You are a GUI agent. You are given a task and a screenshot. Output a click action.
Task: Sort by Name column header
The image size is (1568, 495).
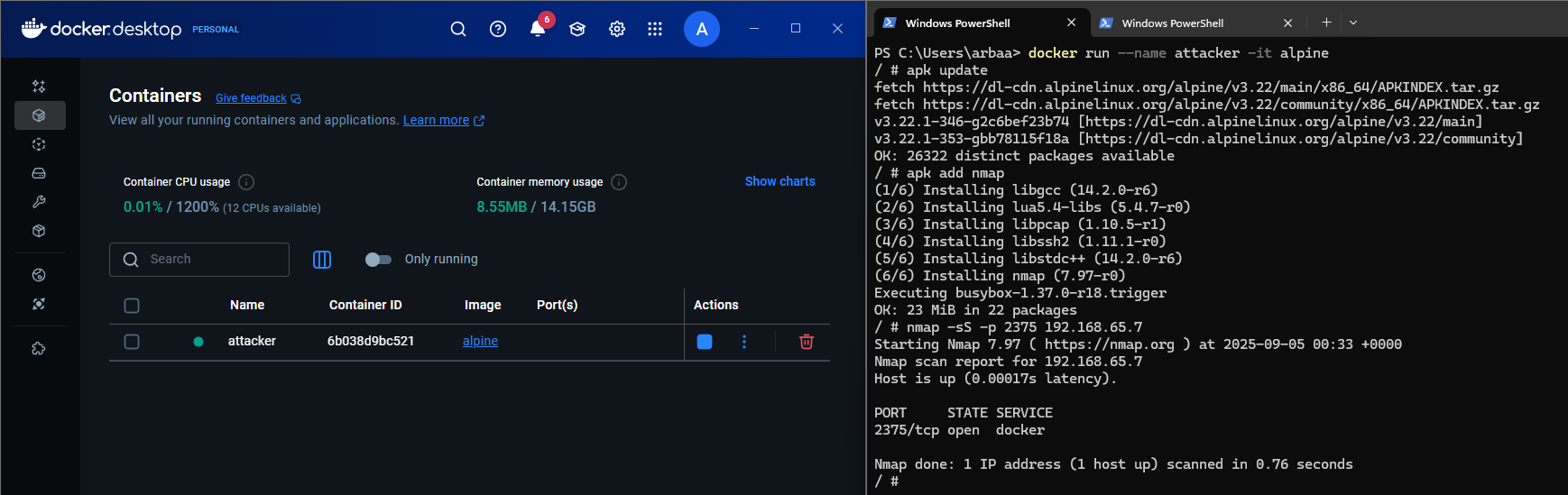click(x=247, y=305)
